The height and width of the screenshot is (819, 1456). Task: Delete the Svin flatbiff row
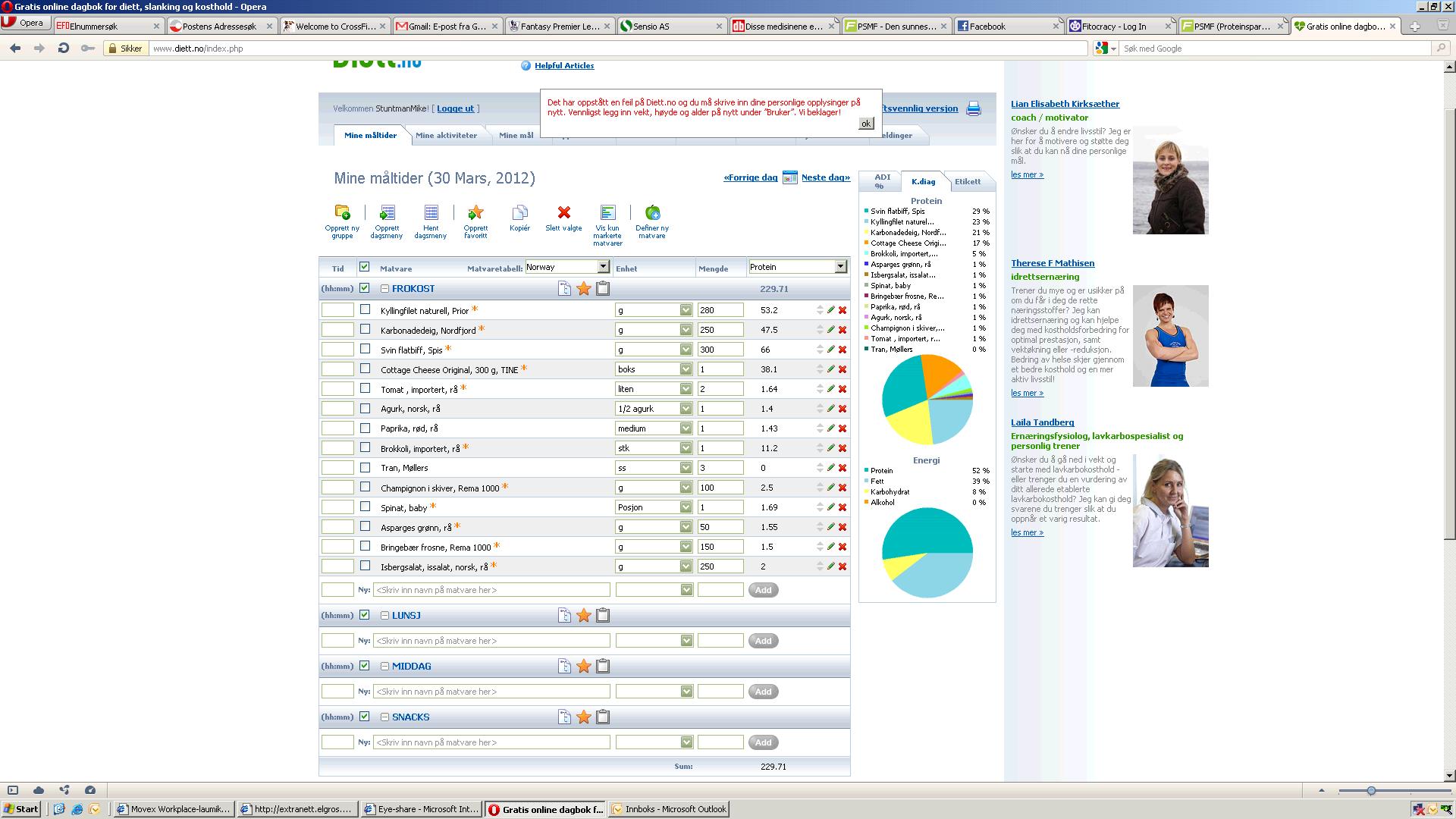click(843, 350)
